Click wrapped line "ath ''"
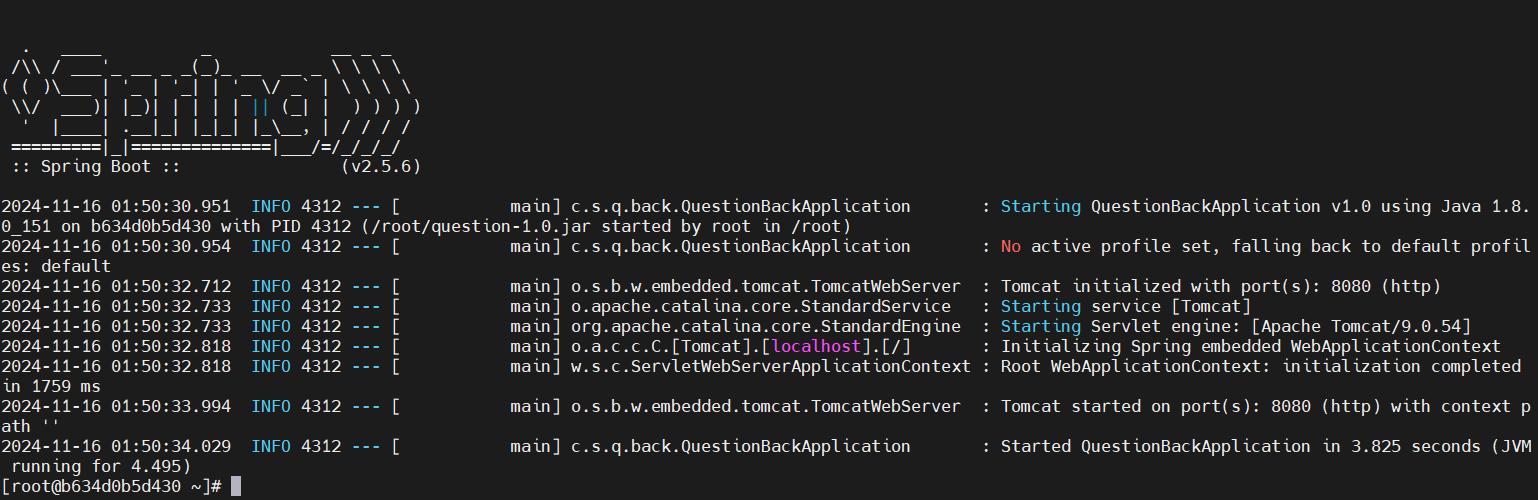Viewport: 1538px width, 500px height. [31, 427]
